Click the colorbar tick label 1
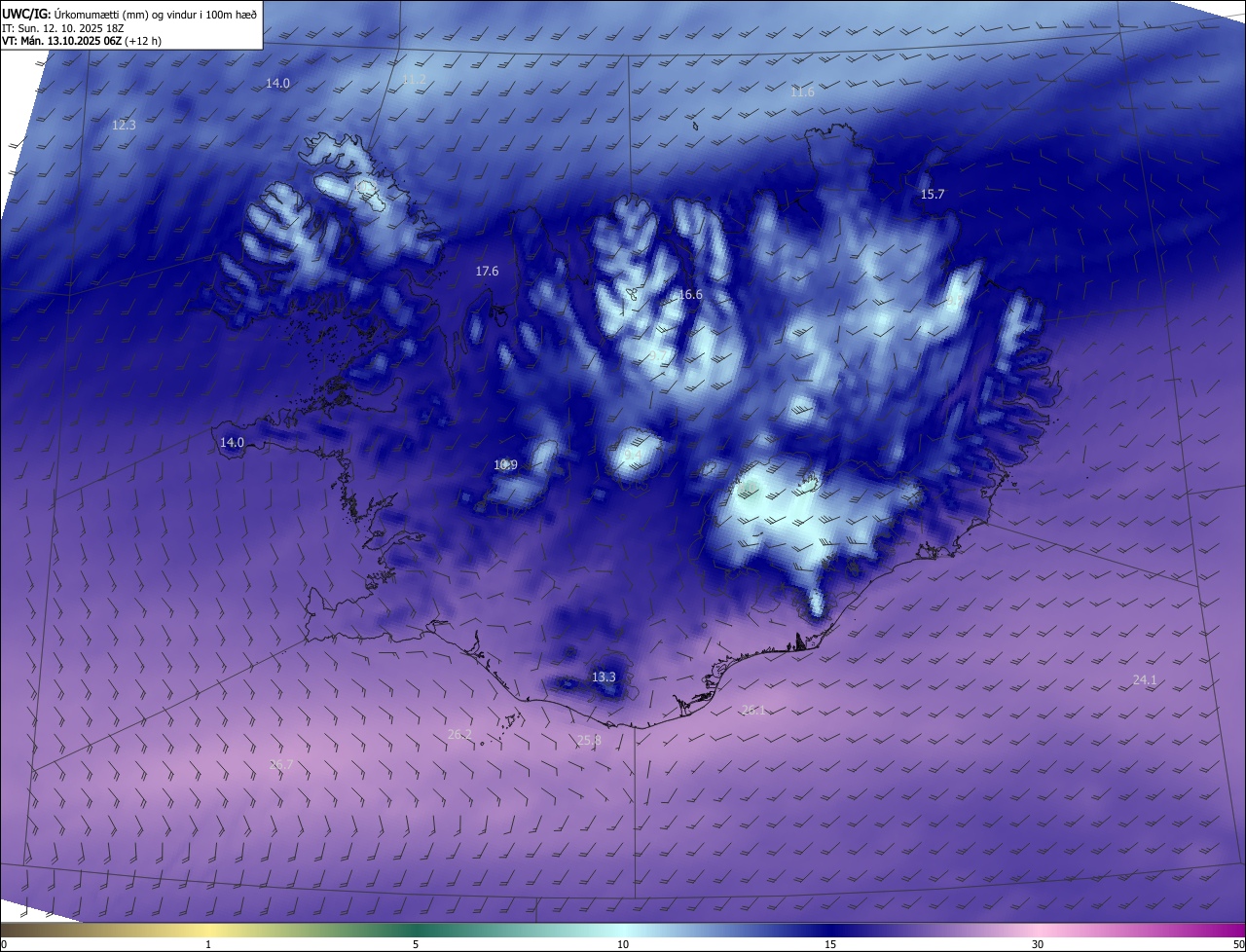This screenshot has height=952, width=1246. coord(208,944)
